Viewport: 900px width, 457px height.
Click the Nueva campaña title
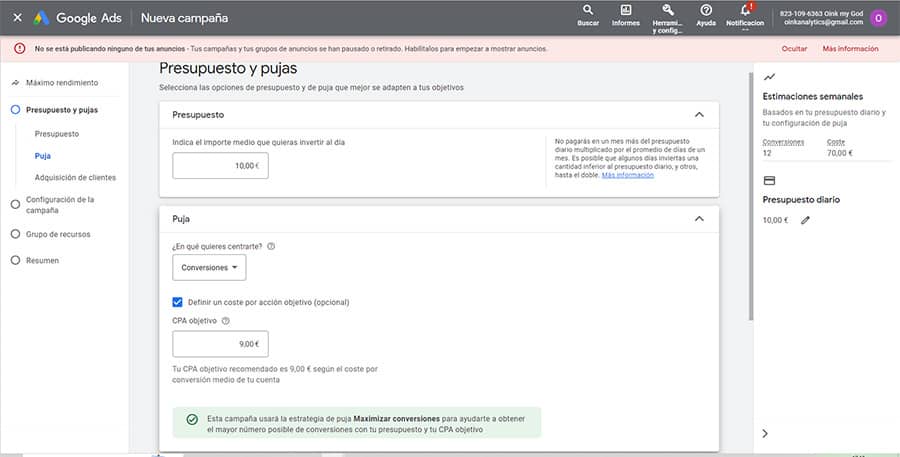(184, 18)
